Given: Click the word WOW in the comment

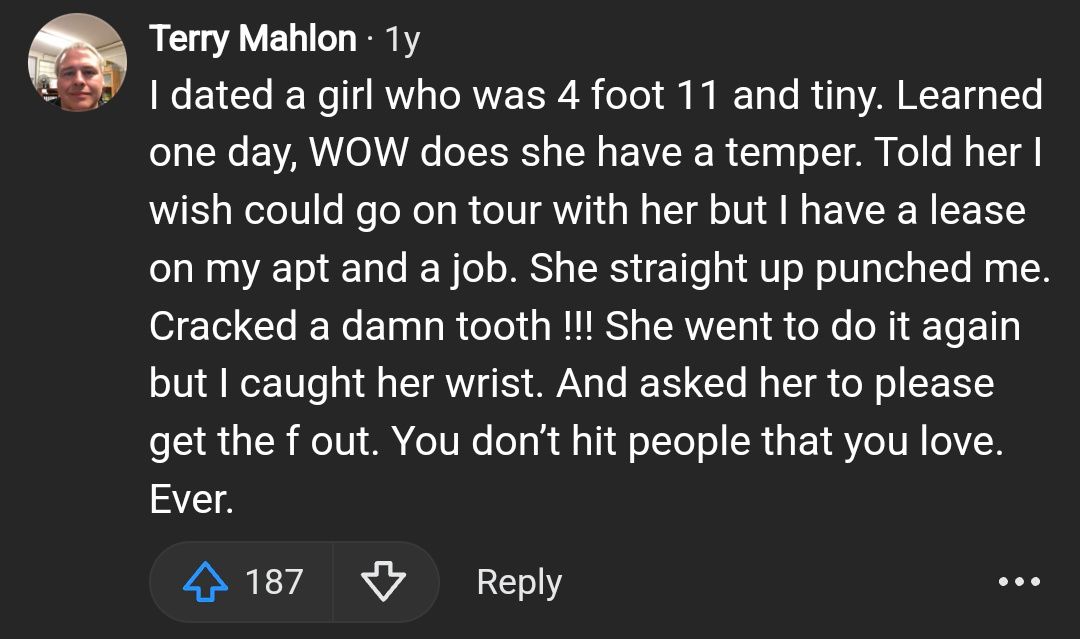Looking at the screenshot, I should (x=357, y=154).
